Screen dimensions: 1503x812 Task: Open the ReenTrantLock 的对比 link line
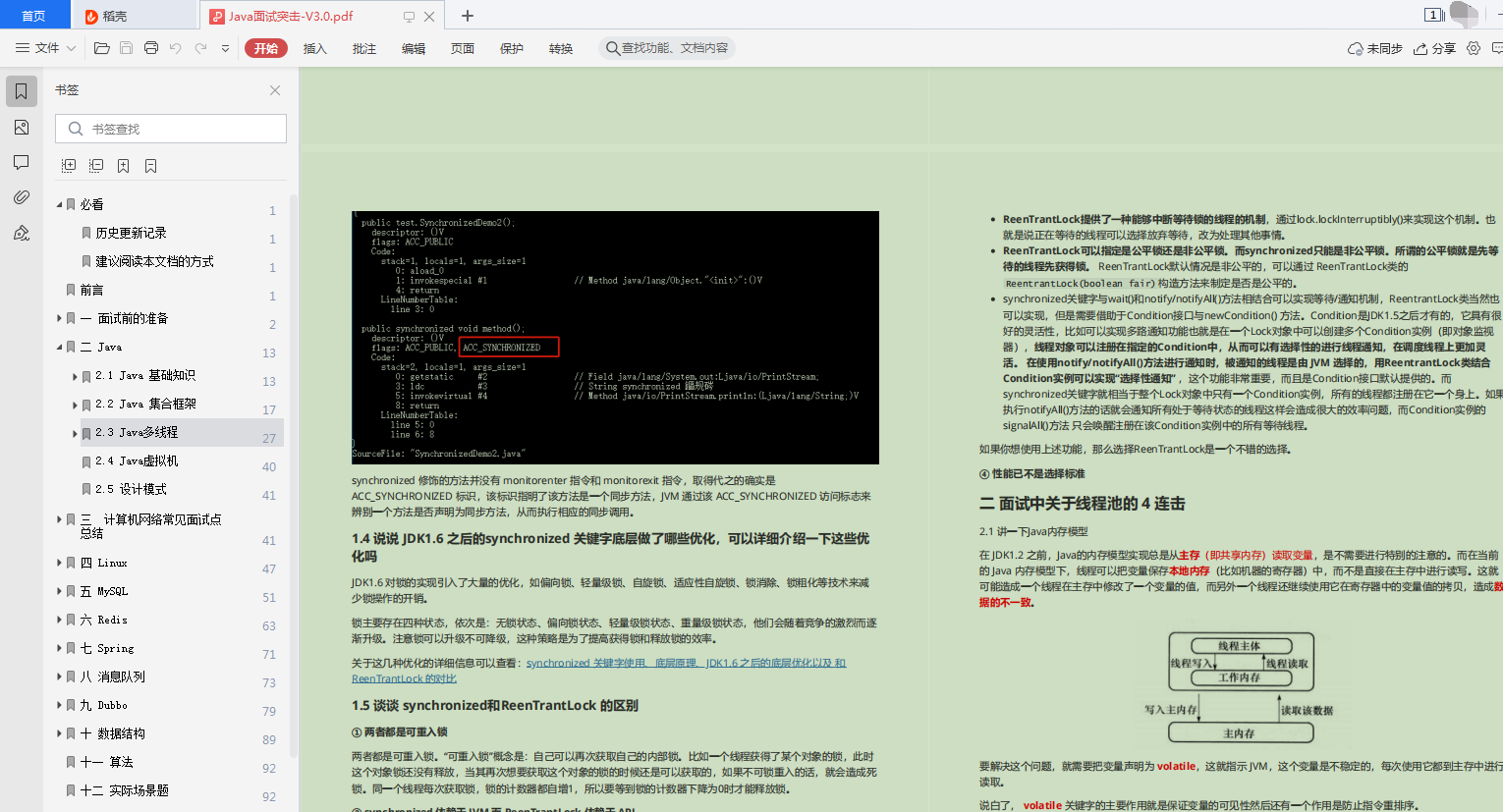pyautogui.click(x=404, y=678)
